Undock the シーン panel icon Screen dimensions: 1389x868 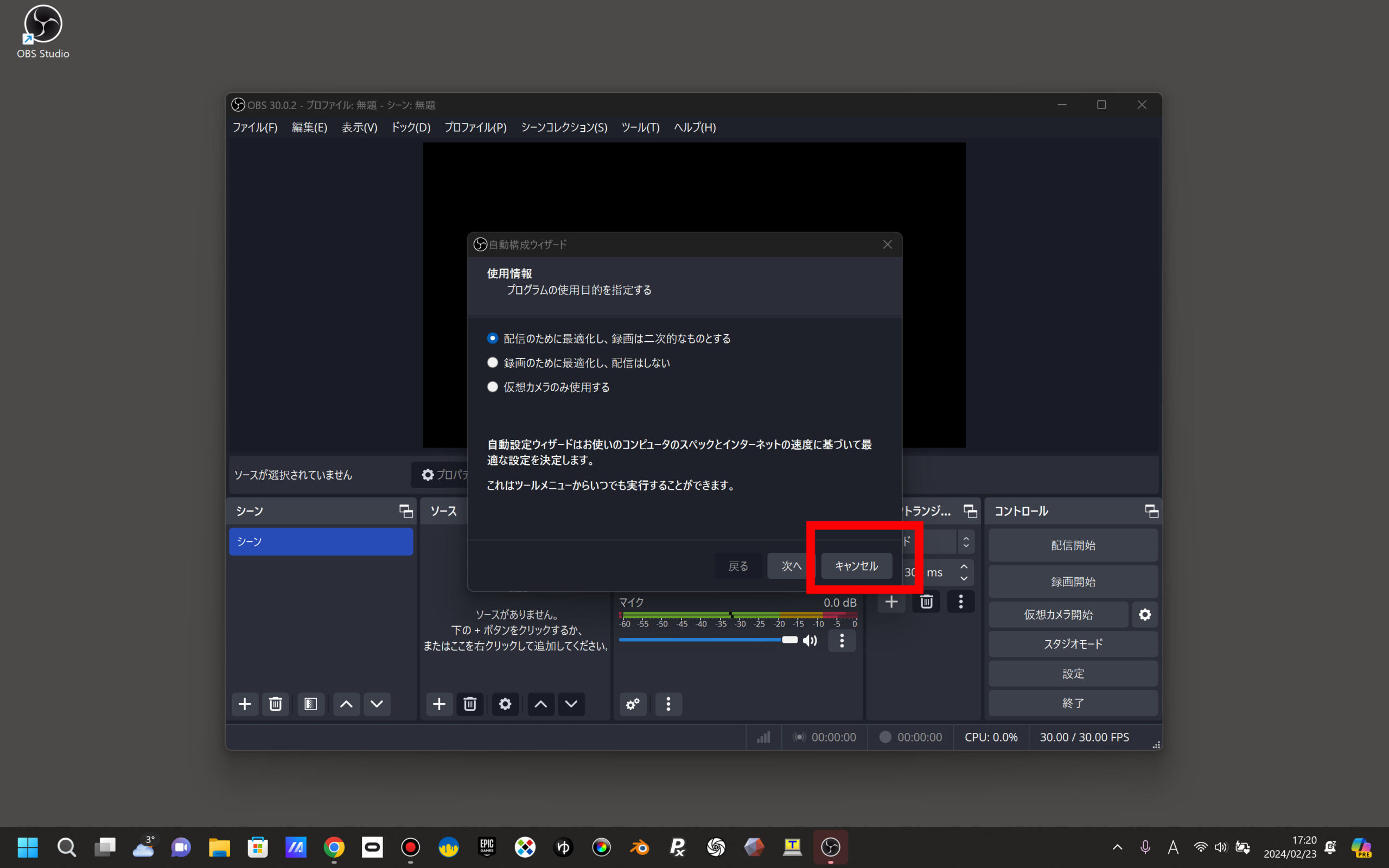[406, 511]
